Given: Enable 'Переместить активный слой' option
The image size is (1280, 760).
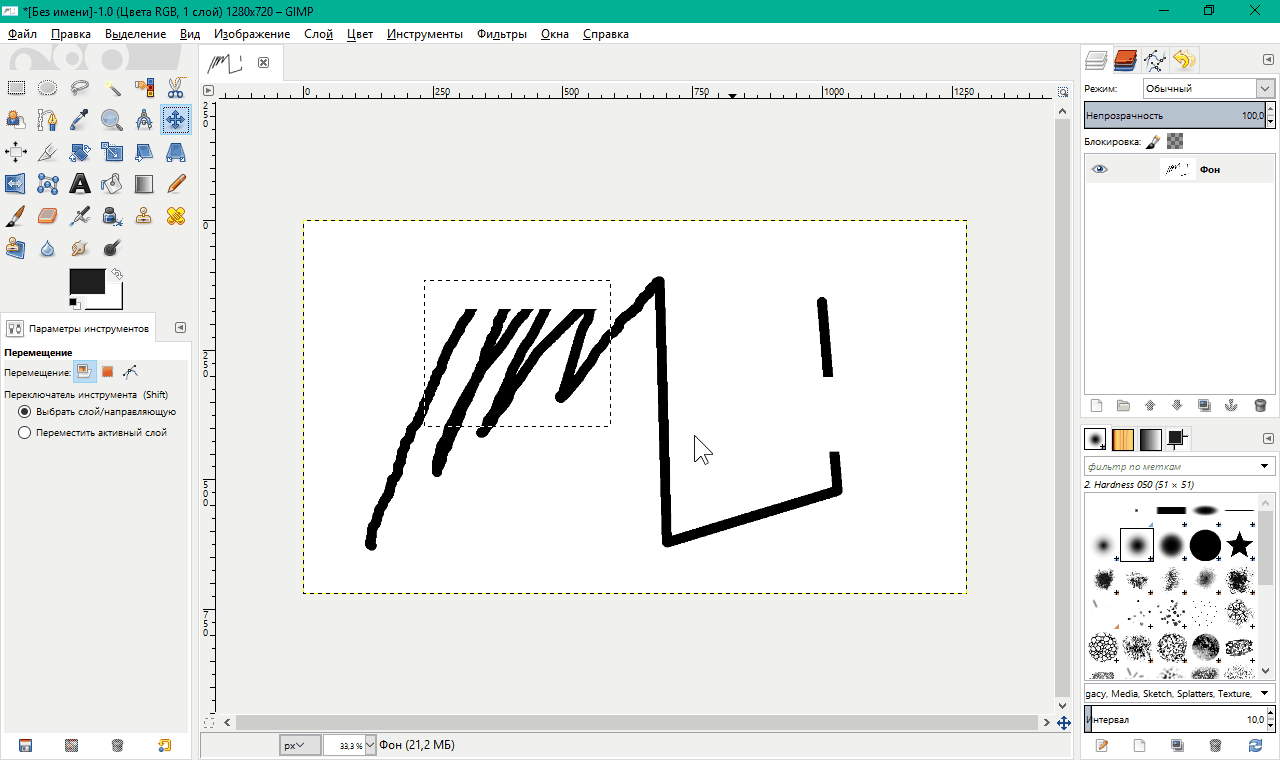Looking at the screenshot, I should click(25, 433).
